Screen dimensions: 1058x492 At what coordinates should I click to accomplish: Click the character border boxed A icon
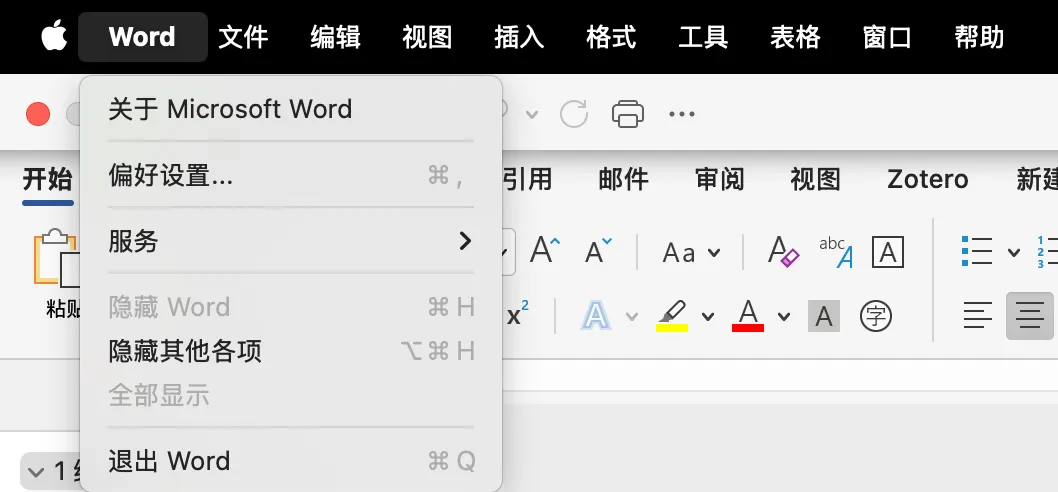click(888, 252)
